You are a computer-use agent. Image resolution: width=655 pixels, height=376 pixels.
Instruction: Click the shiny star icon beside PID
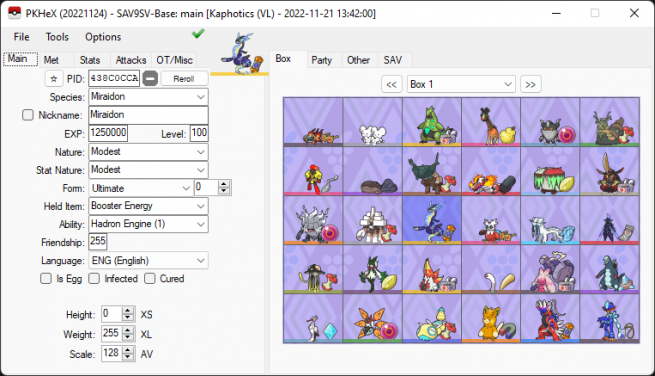[x=53, y=79]
